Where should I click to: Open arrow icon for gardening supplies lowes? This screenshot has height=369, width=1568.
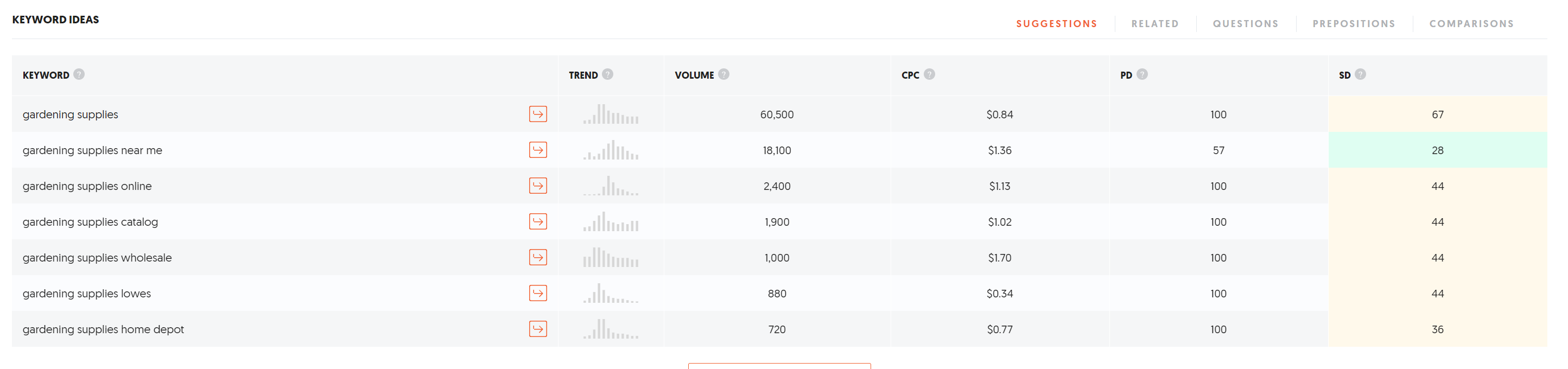(537, 293)
